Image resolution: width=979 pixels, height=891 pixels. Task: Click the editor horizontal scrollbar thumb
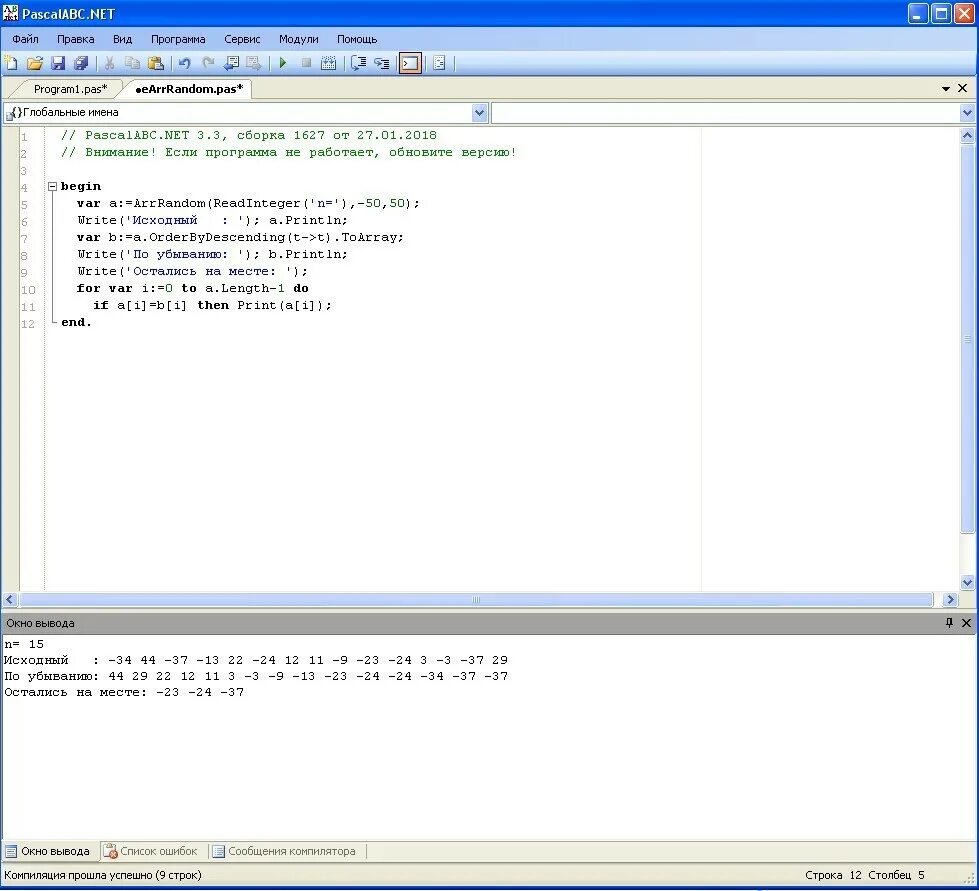point(476,600)
